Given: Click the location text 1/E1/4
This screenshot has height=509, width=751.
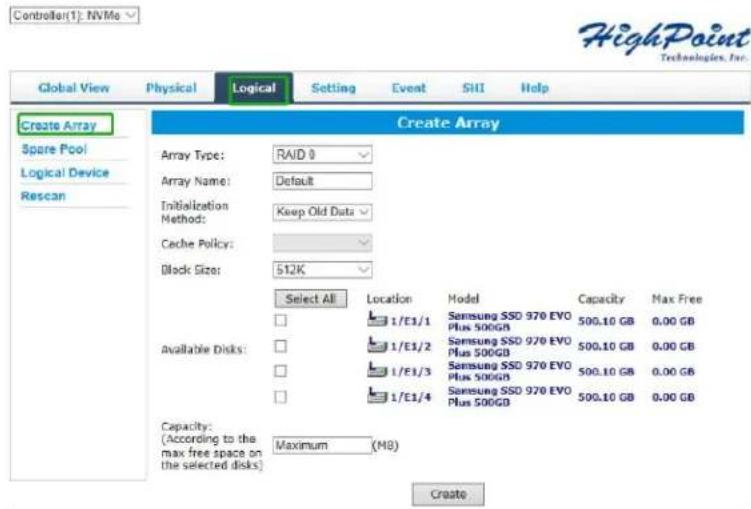Looking at the screenshot, I should tap(410, 397).
